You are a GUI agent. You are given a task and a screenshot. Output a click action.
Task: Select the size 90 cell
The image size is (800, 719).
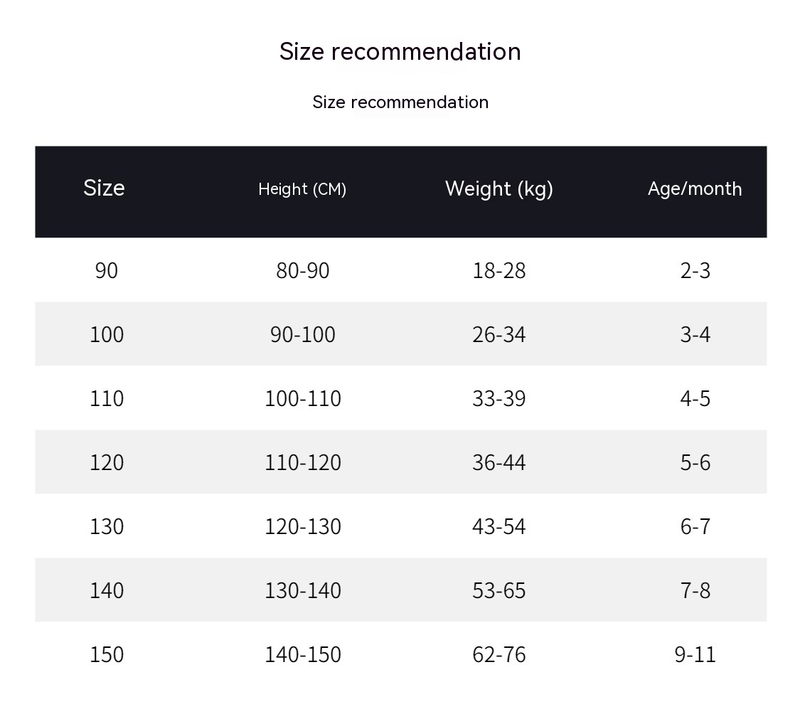[x=106, y=270]
